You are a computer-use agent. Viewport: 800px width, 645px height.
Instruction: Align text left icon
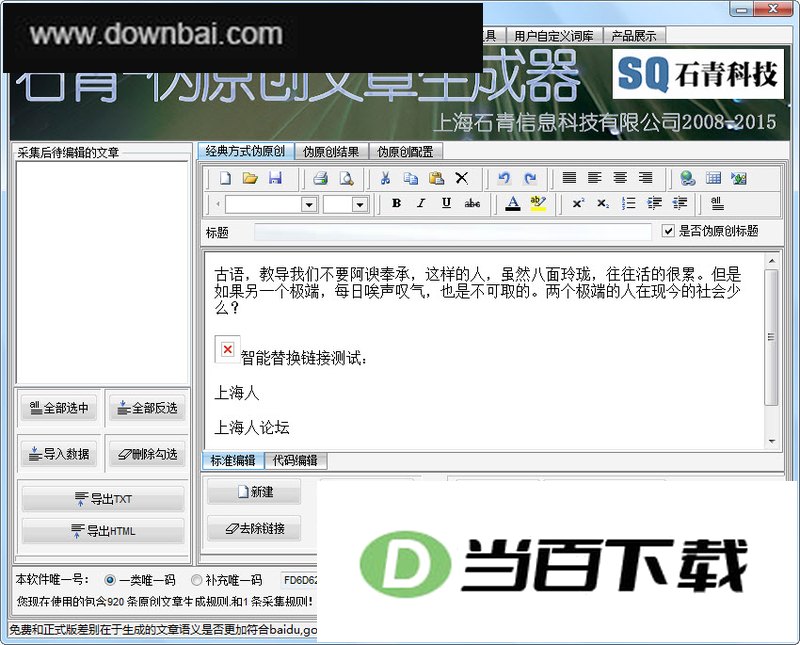[x=594, y=178]
